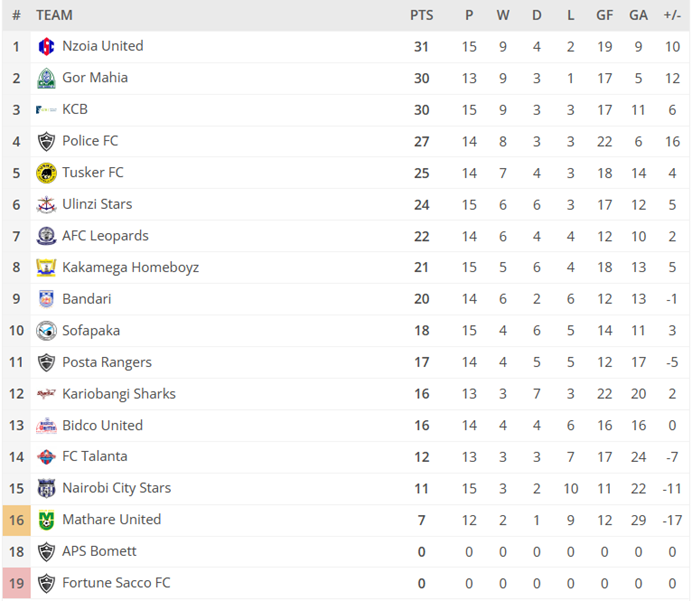This screenshot has height=601, width=692.
Task: Click the AFC Leopards club crest
Action: (46, 236)
